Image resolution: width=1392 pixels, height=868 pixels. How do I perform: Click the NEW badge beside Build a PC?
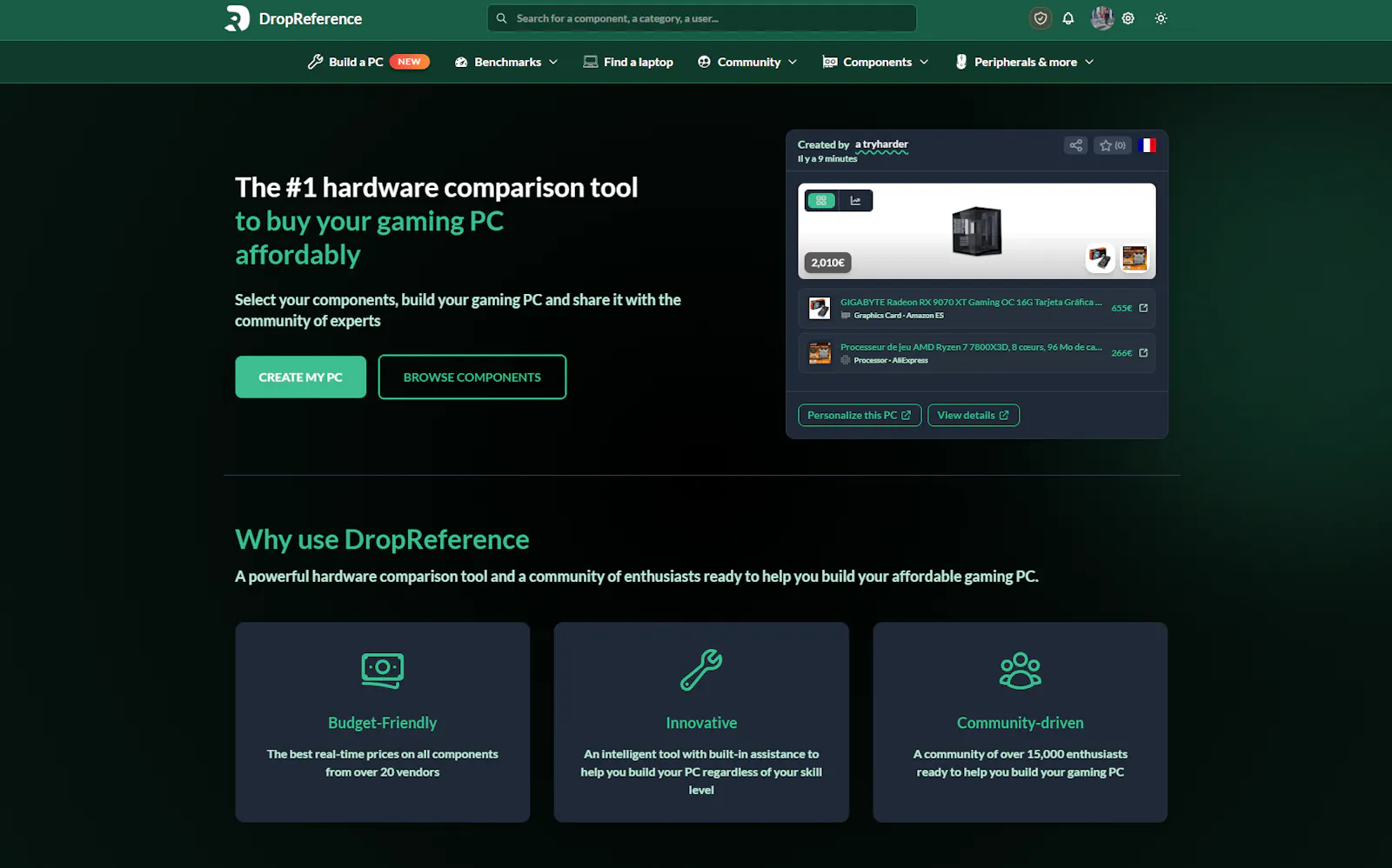coord(409,62)
